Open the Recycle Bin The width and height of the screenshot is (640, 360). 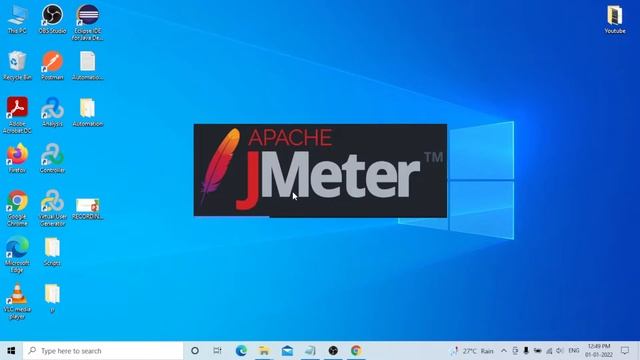click(17, 65)
